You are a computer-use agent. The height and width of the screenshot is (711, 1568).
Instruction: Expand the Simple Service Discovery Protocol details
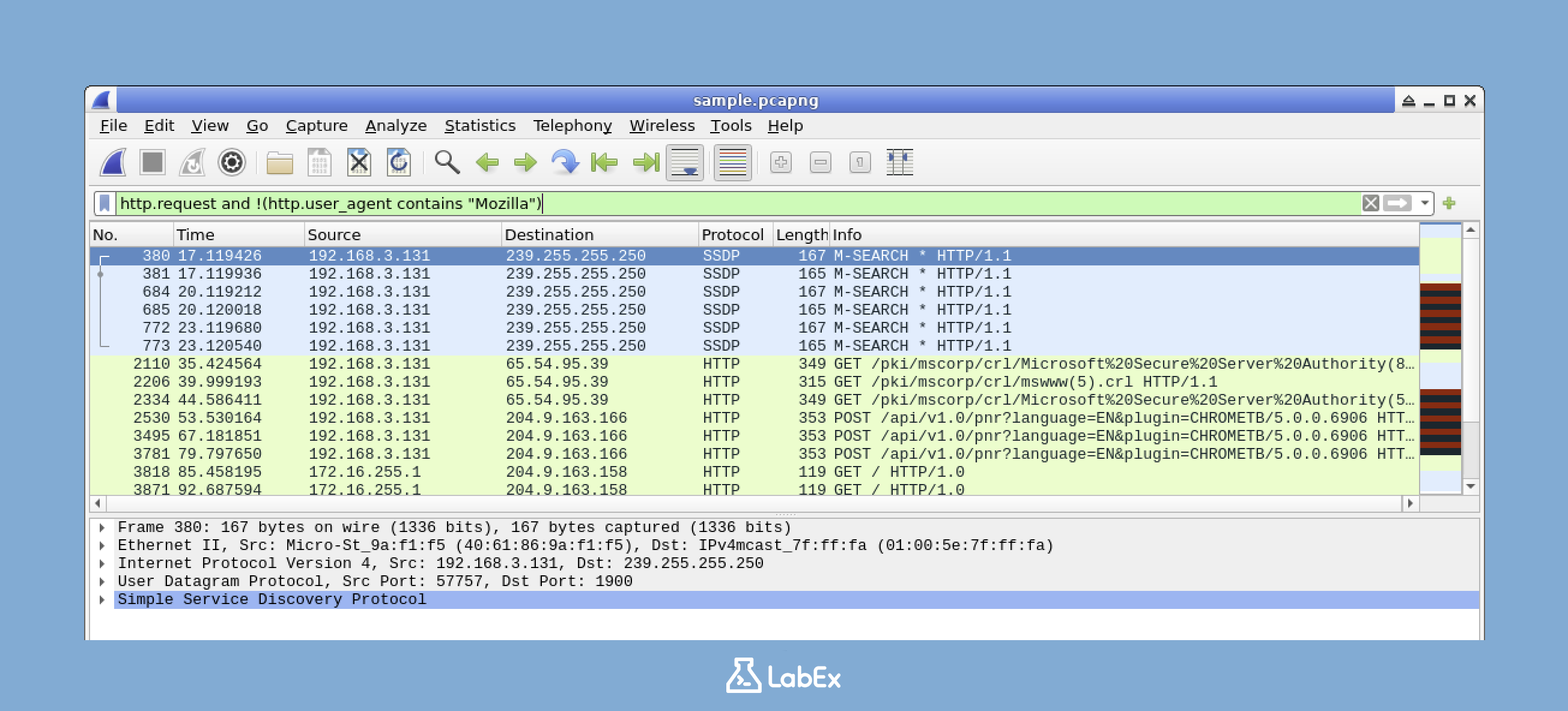coord(102,599)
